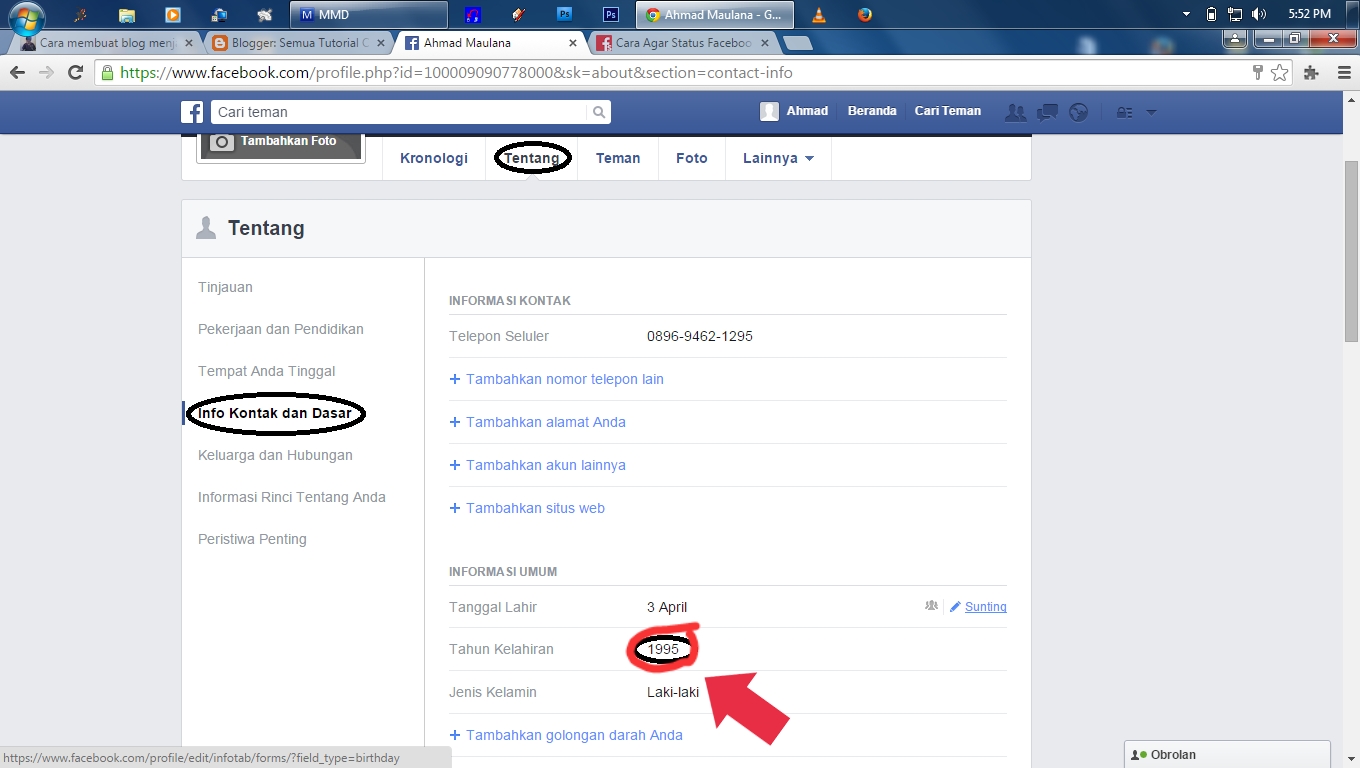Click Tambahkan golongan darah Anda
1360x768 pixels.
coord(566,735)
